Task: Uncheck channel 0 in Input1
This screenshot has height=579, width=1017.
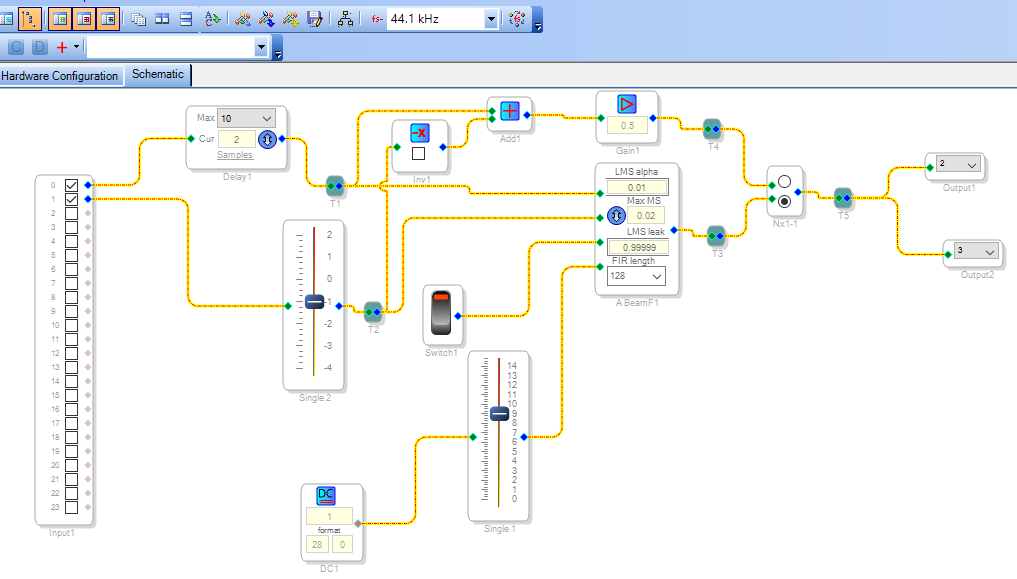Action: click(x=71, y=185)
